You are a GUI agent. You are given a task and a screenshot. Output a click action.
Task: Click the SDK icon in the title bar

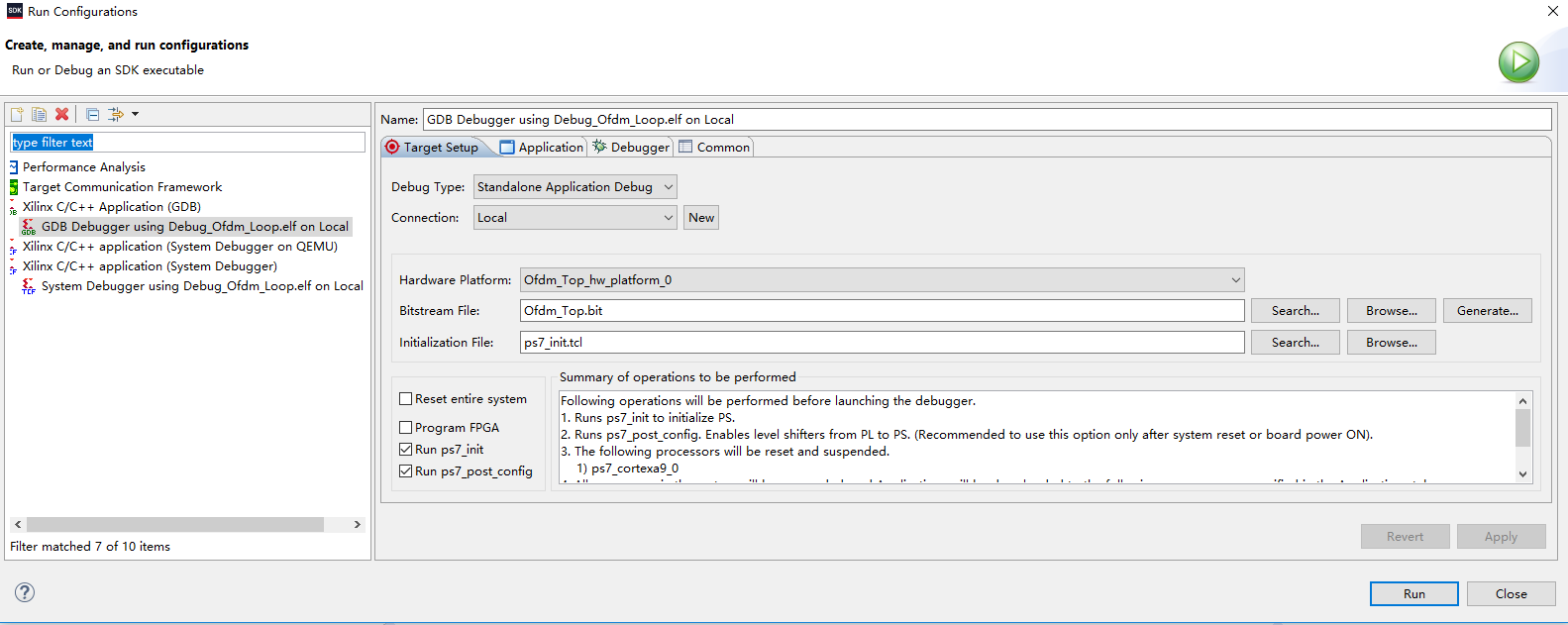pos(14,11)
